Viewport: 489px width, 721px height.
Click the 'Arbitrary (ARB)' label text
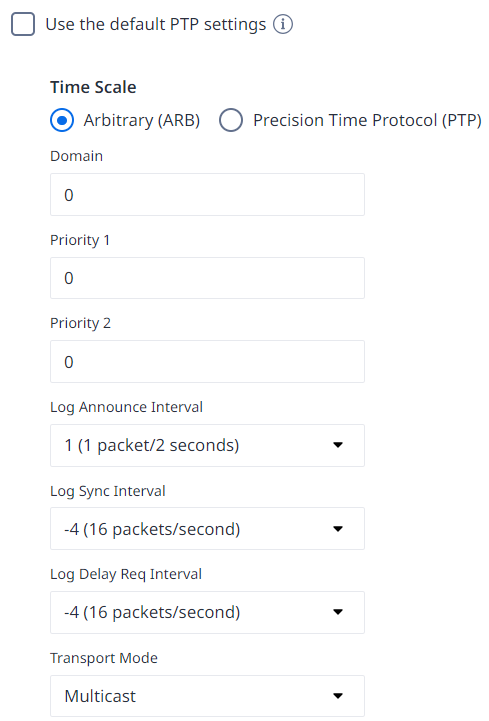(x=142, y=120)
